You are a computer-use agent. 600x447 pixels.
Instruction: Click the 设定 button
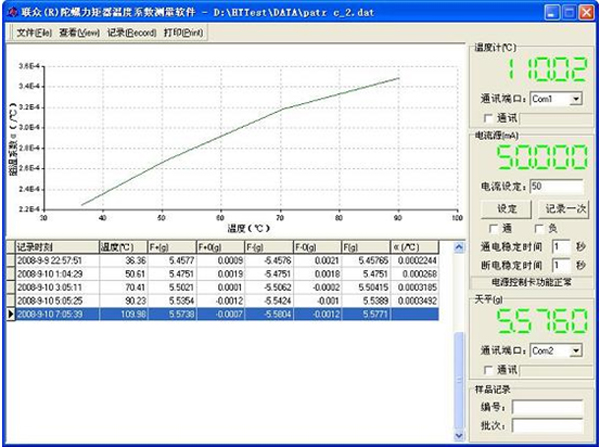click(x=507, y=209)
